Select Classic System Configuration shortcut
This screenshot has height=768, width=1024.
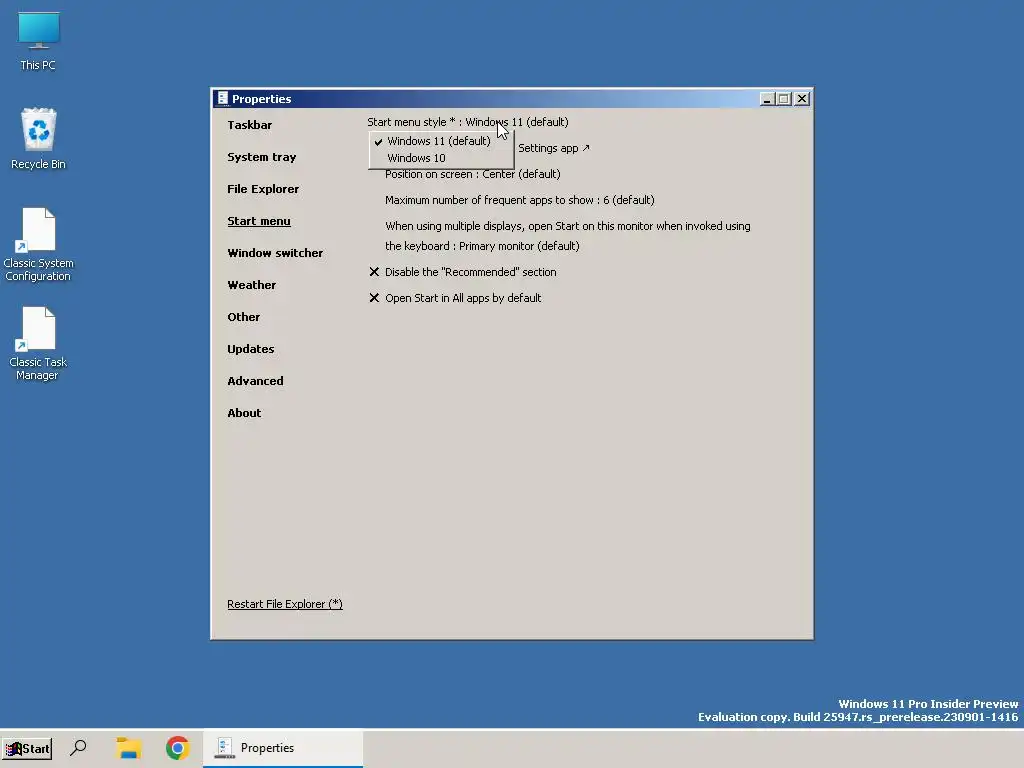point(38,244)
